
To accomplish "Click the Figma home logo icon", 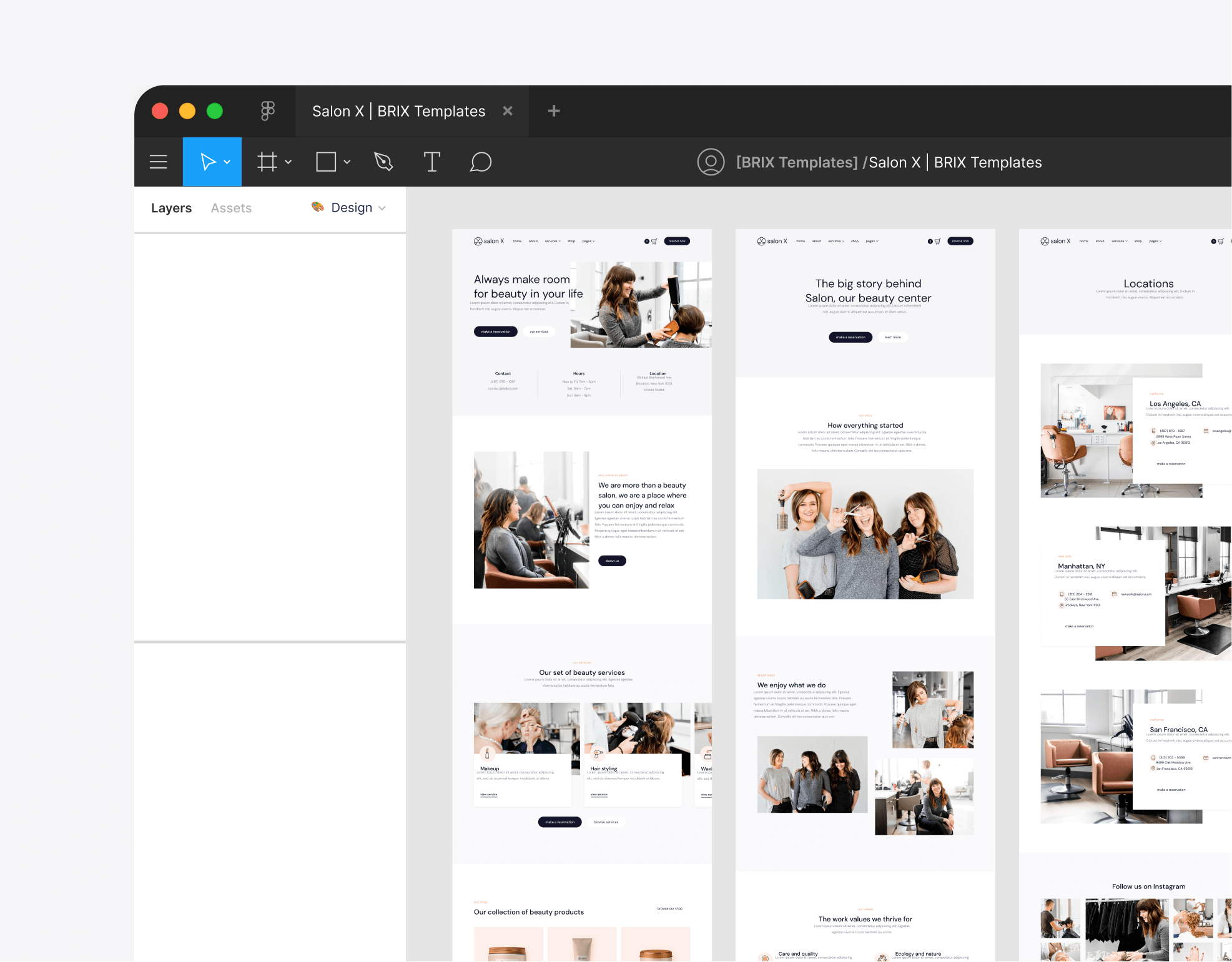I will [268, 111].
